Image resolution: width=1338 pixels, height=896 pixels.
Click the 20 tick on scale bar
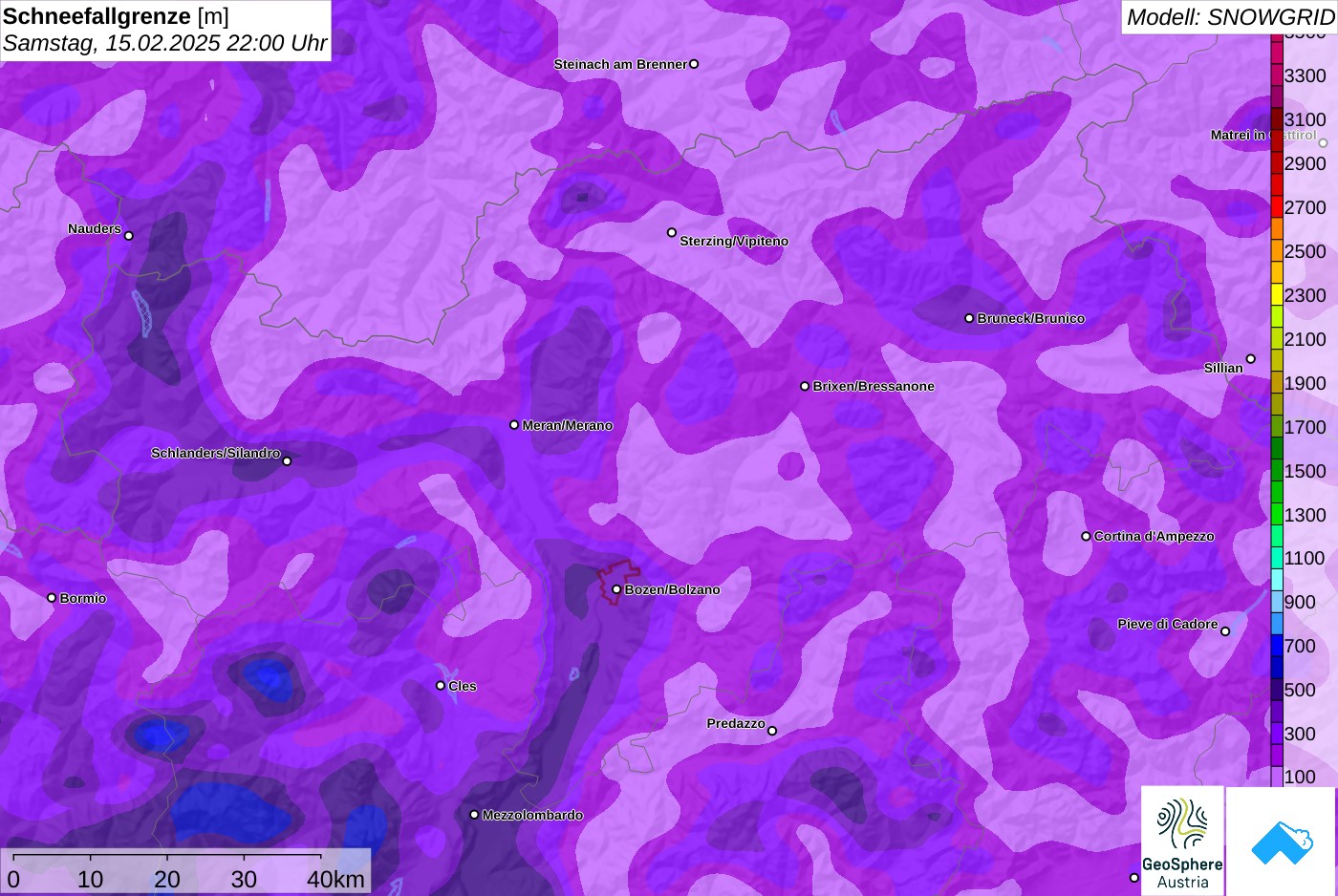167,880
